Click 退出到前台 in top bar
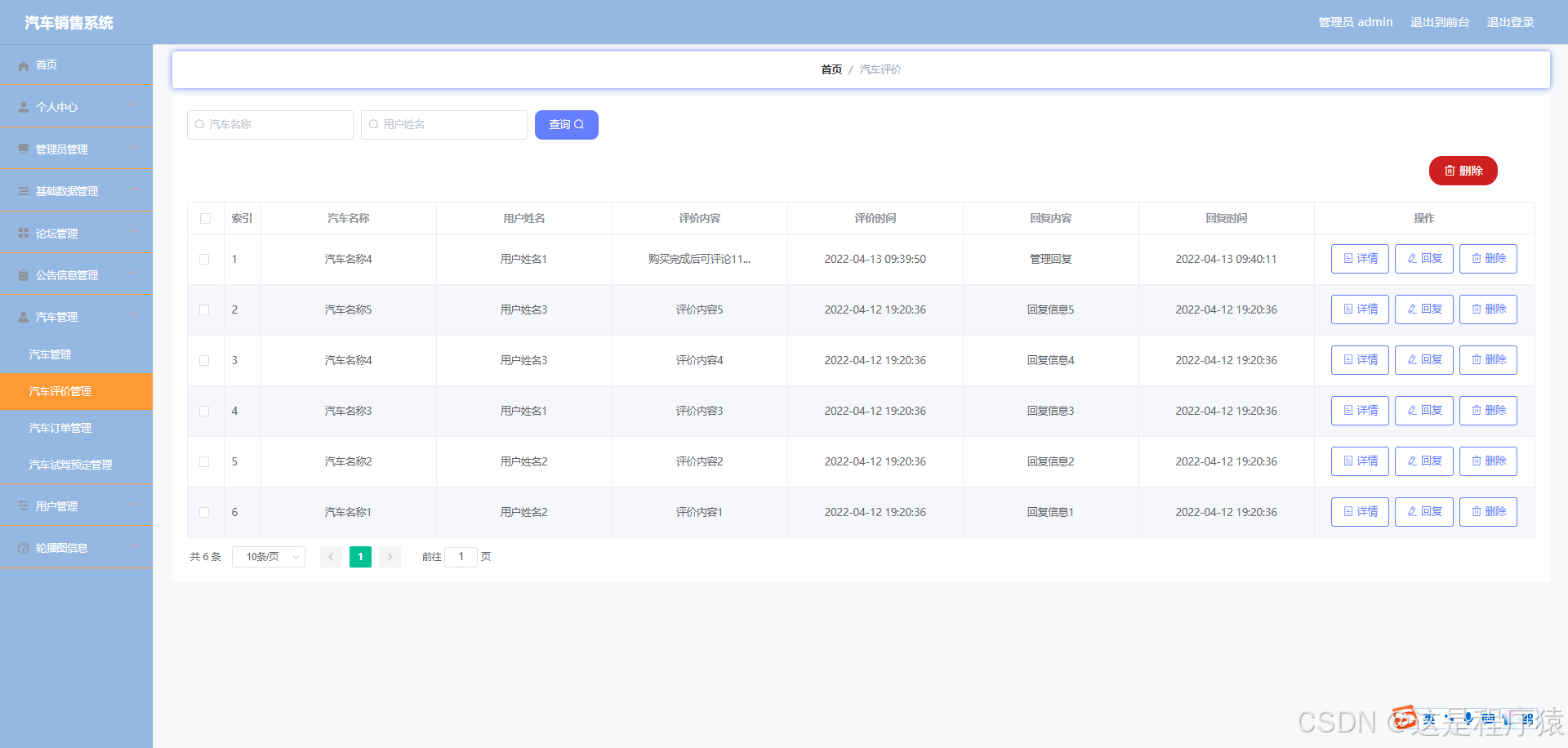Image resolution: width=1568 pixels, height=748 pixels. tap(1440, 22)
